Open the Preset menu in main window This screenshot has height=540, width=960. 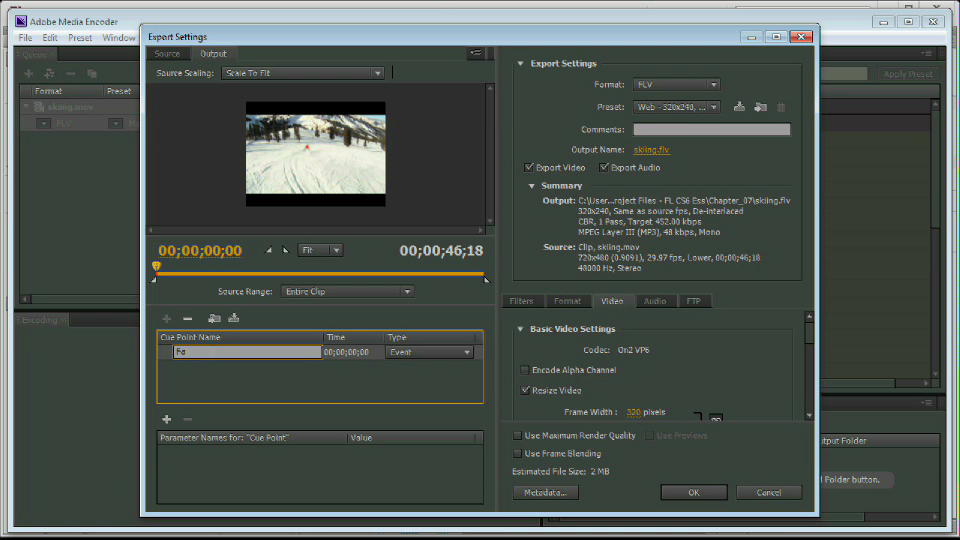[80, 37]
